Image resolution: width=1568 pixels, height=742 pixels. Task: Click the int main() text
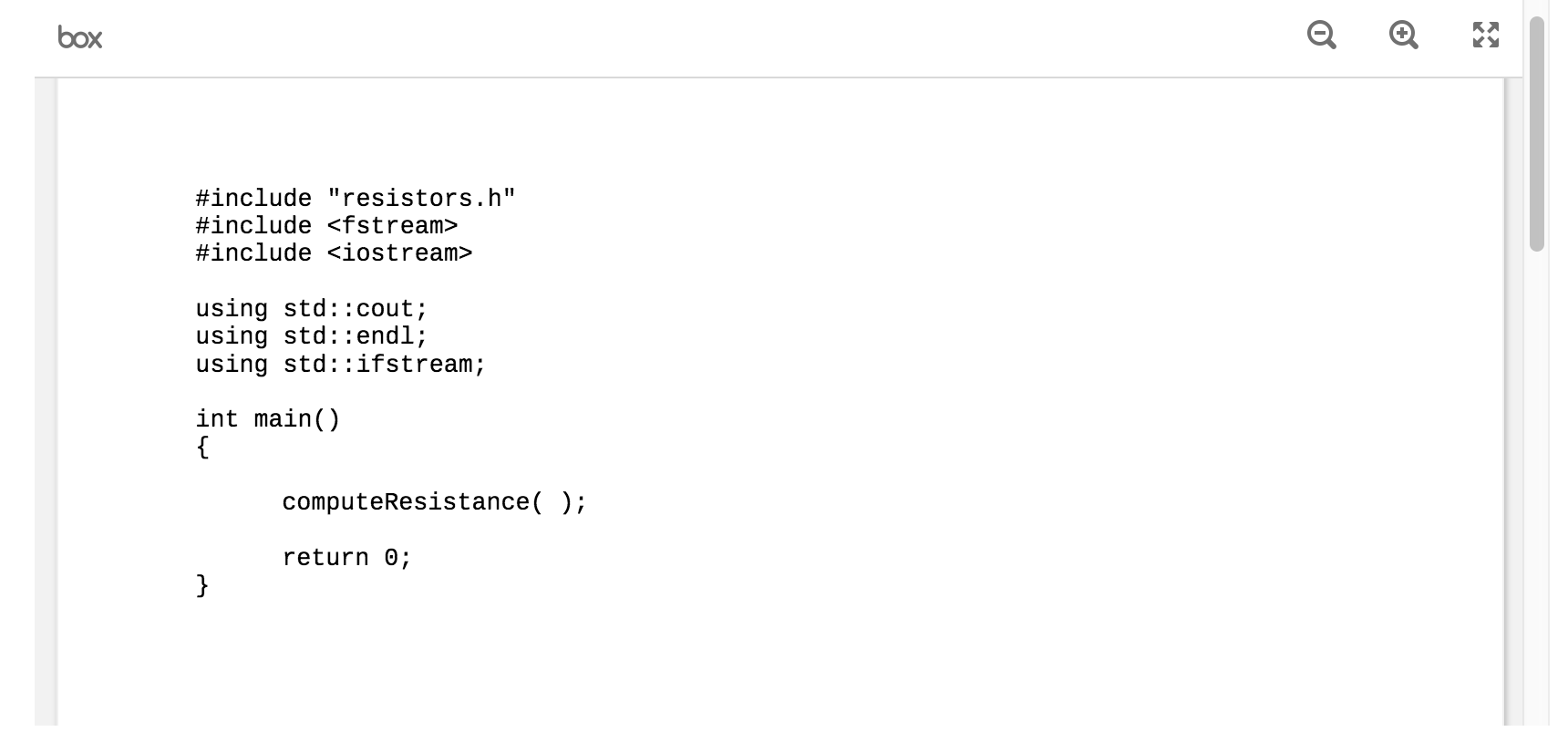click(268, 419)
